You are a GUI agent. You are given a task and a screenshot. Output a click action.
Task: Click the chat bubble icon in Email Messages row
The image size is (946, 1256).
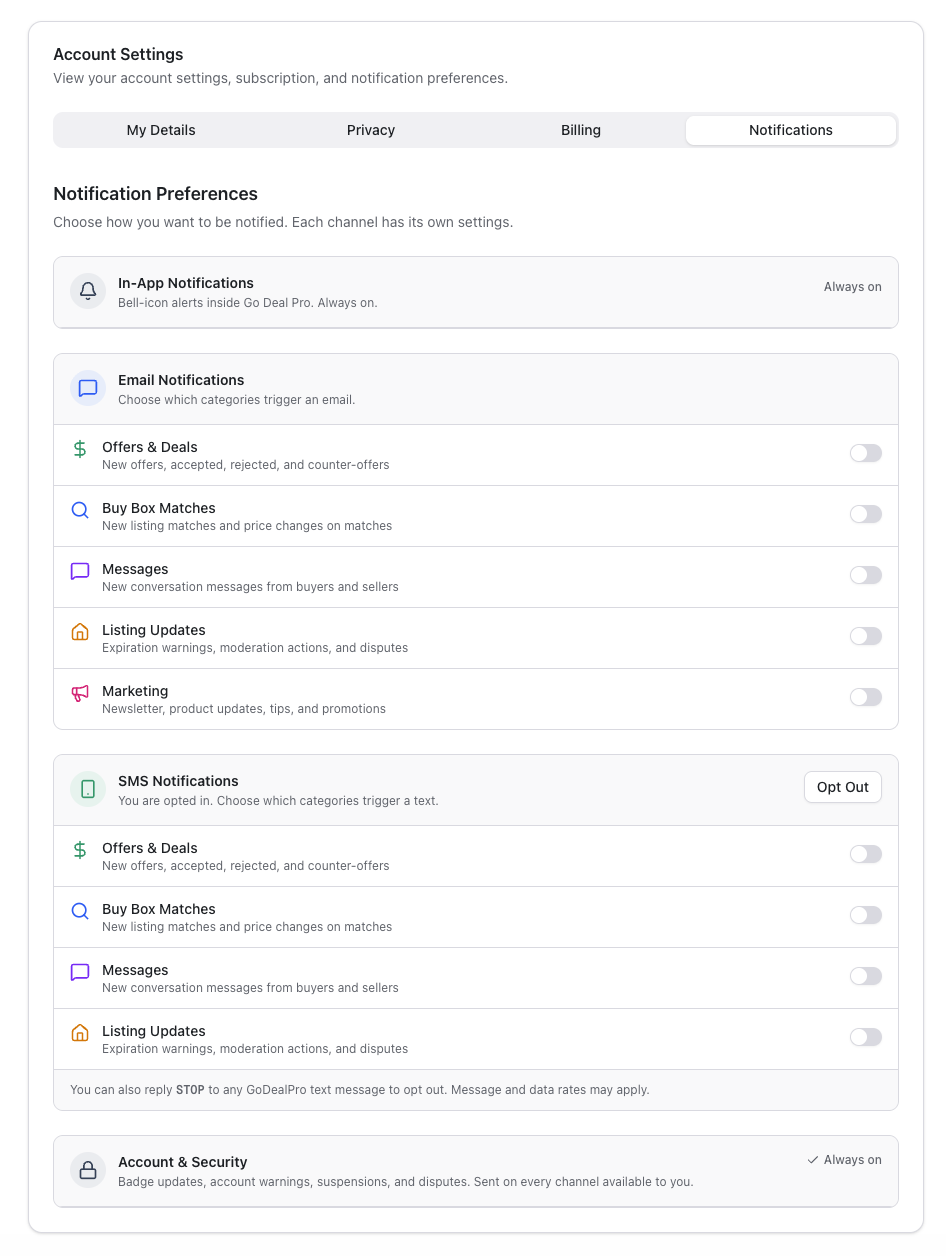tap(80, 571)
